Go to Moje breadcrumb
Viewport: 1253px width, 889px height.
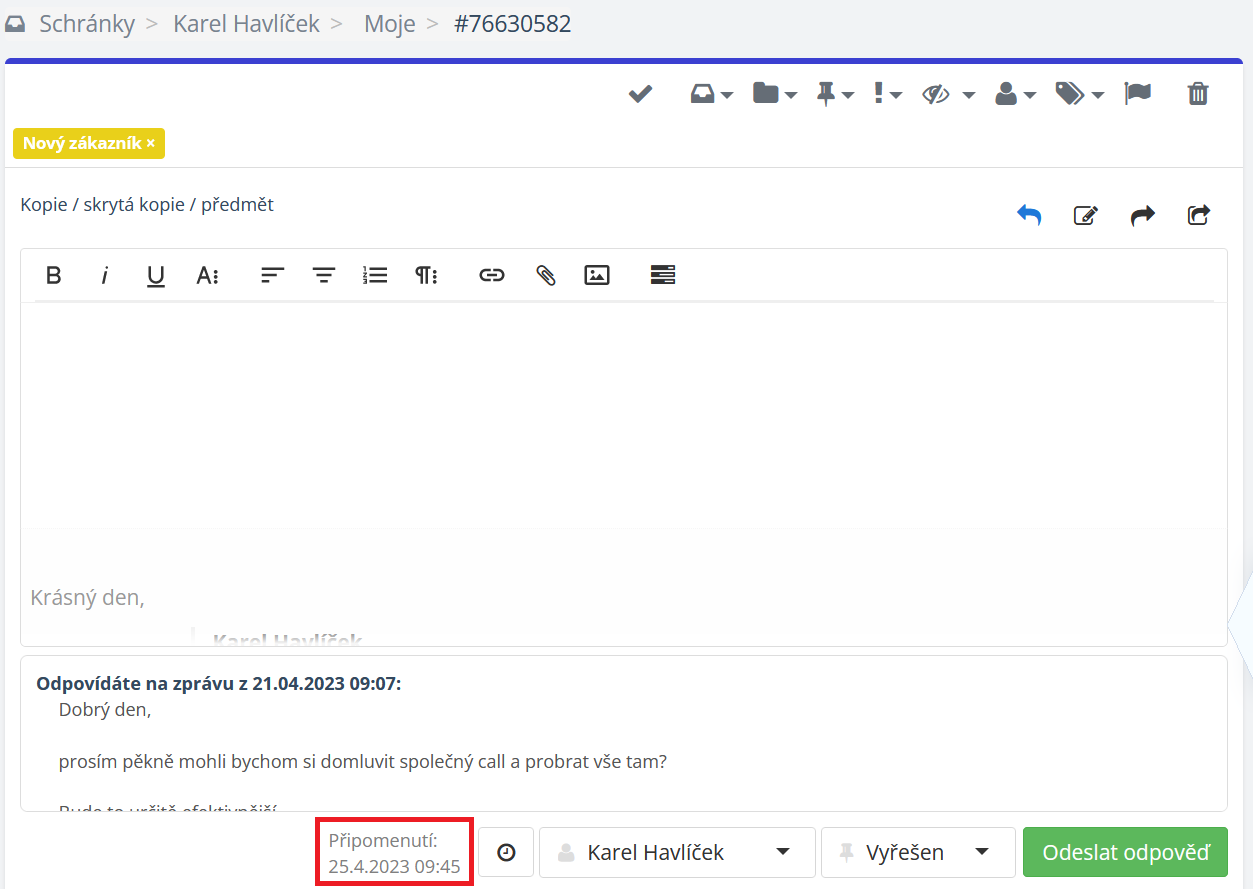[x=390, y=24]
